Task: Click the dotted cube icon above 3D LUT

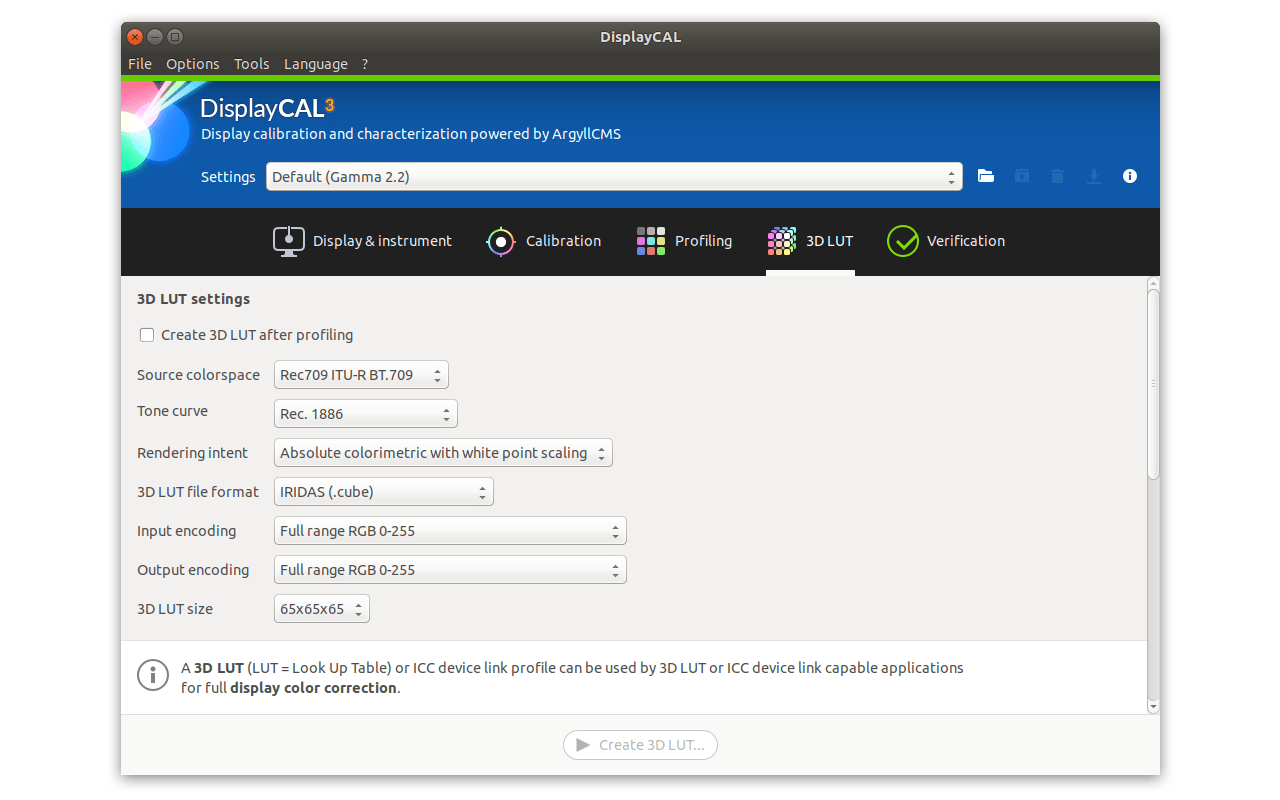Action: coord(781,240)
